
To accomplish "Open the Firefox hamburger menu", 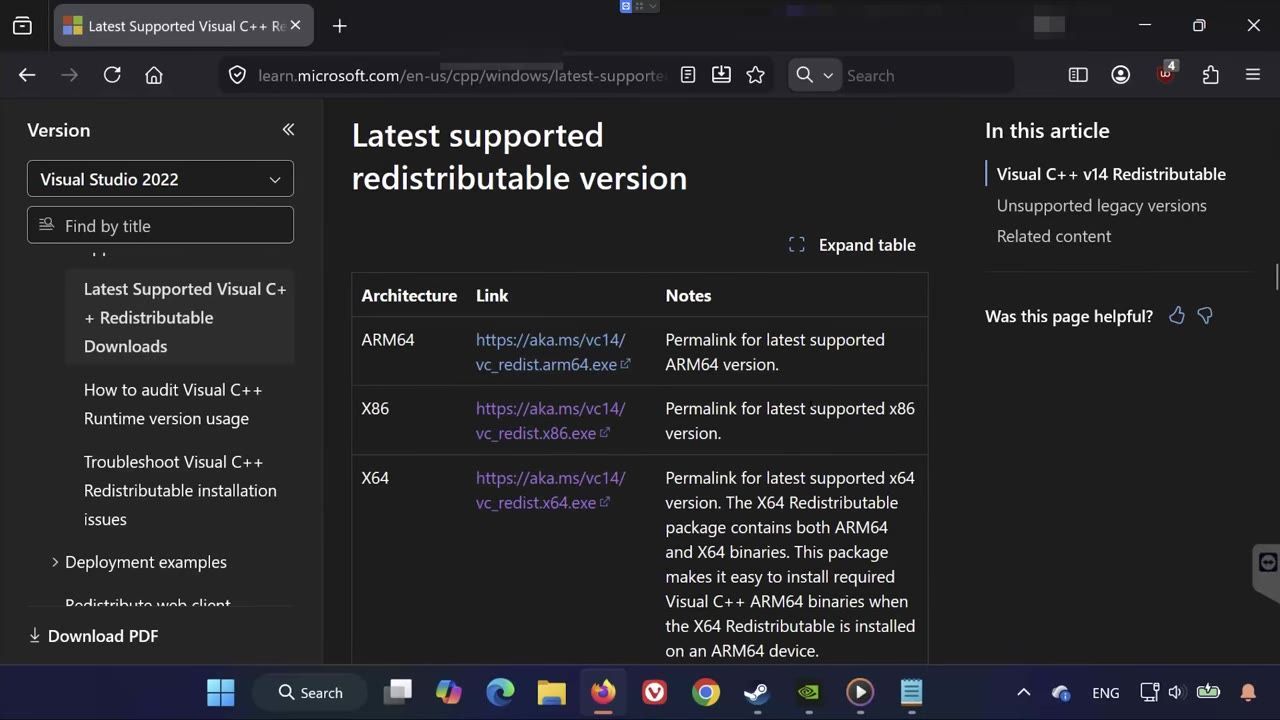I will (1253, 75).
